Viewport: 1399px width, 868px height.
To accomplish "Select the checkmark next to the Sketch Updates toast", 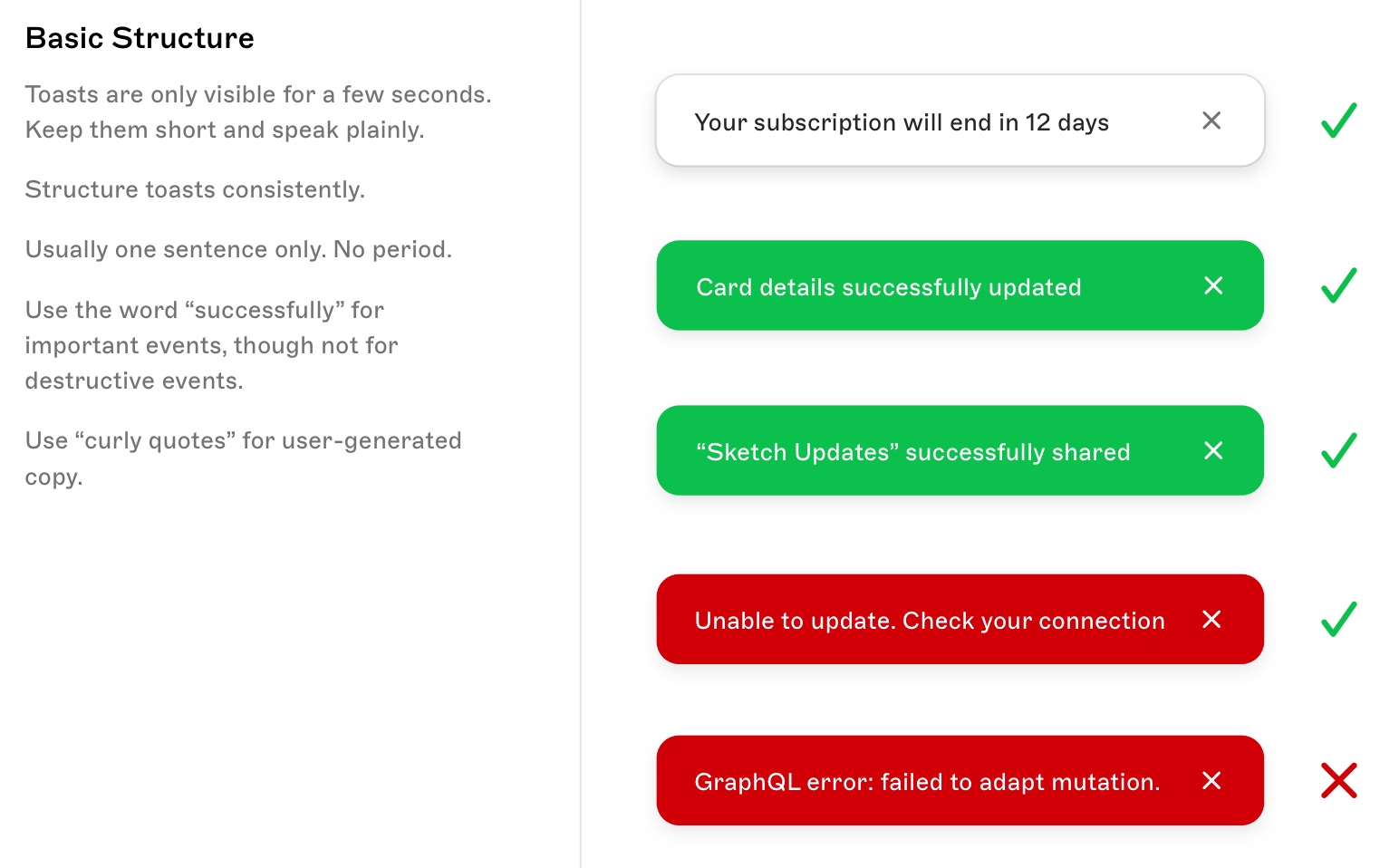I will click(x=1337, y=450).
